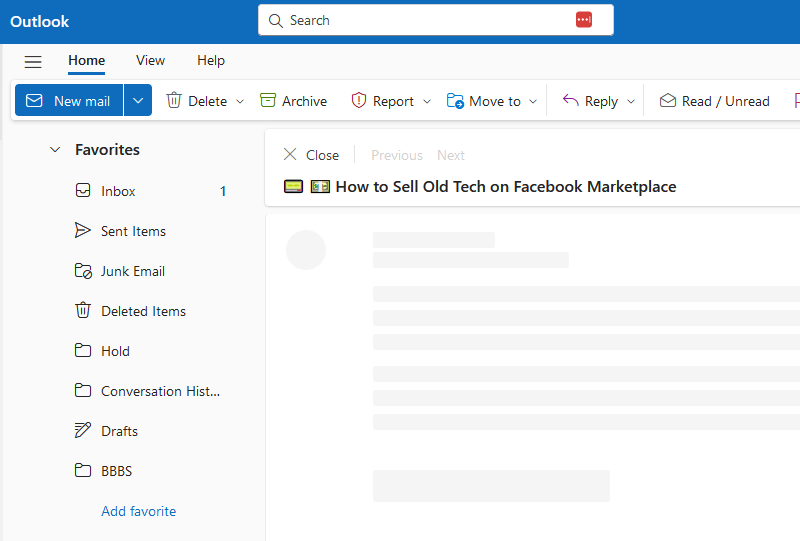
Task: Click inside the Search field
Action: coord(420,20)
